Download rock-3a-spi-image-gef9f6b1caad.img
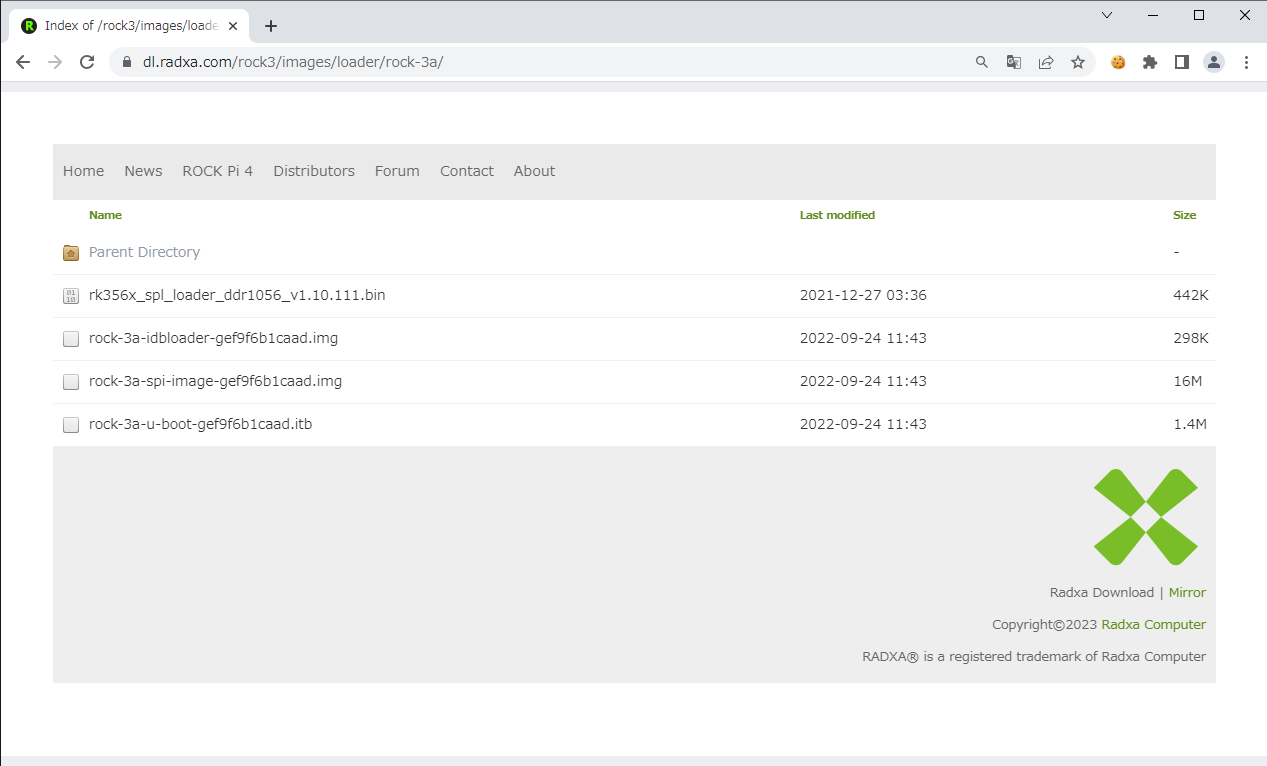This screenshot has height=766, width=1267. pyautogui.click(x=215, y=381)
